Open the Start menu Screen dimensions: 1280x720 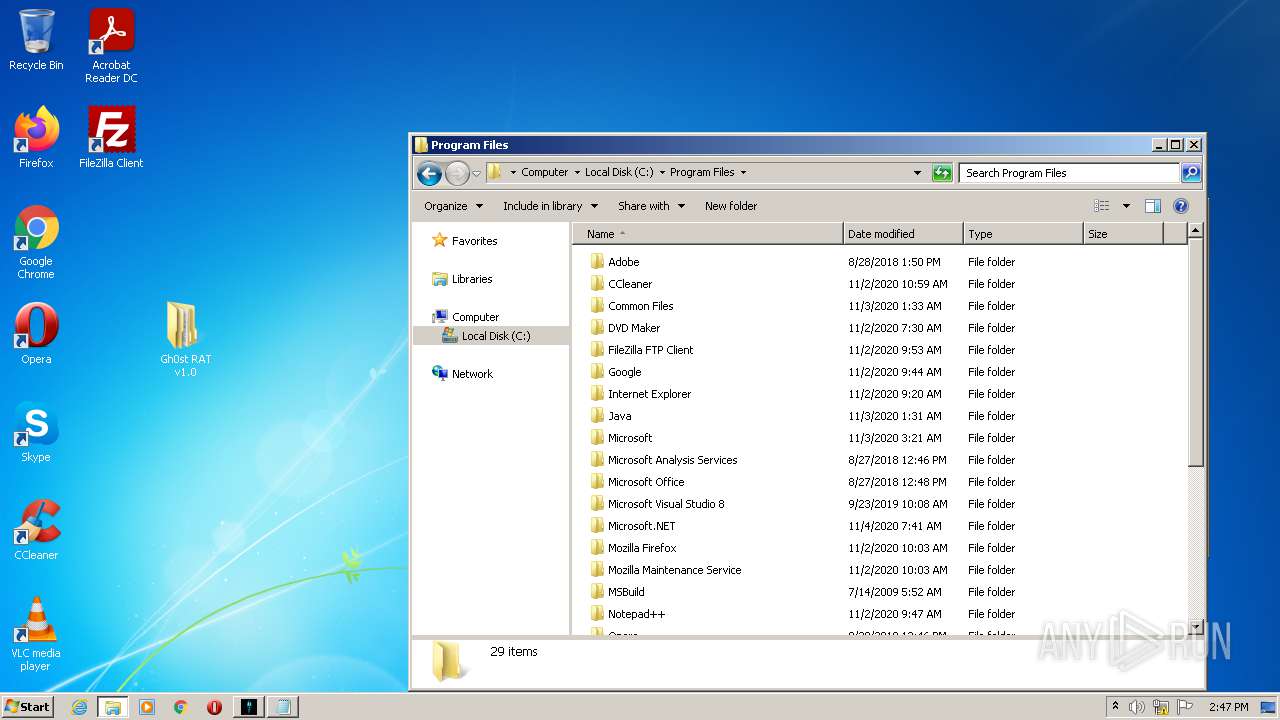click(x=28, y=707)
